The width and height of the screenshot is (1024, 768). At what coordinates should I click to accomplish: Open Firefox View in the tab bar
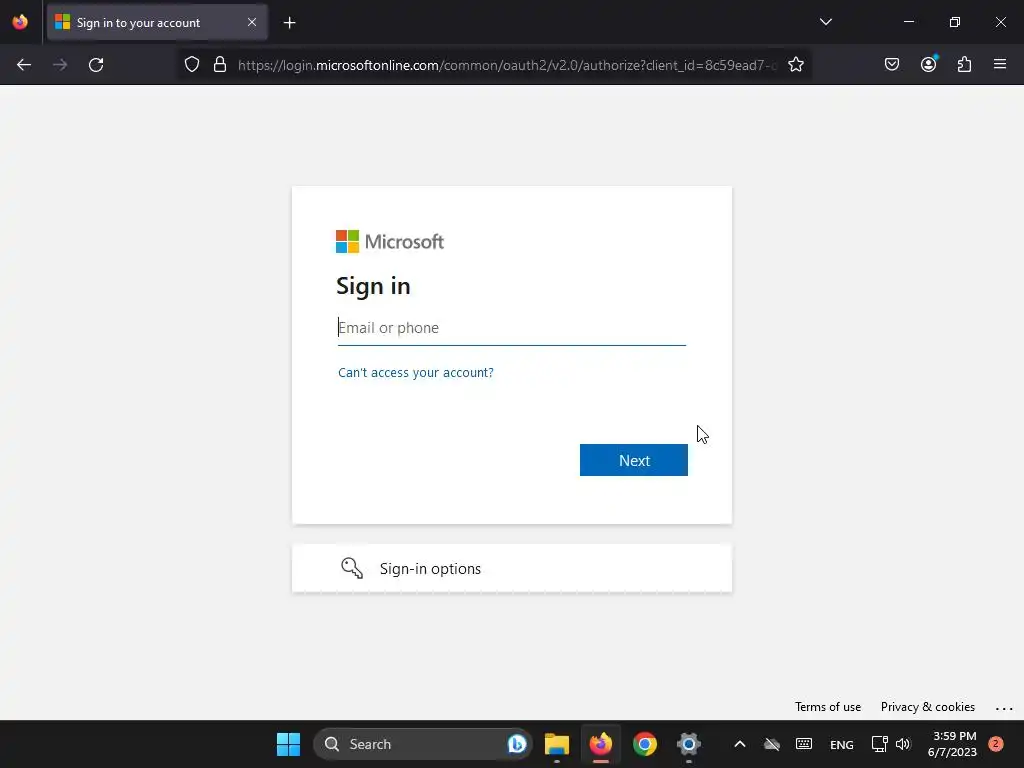[20, 22]
